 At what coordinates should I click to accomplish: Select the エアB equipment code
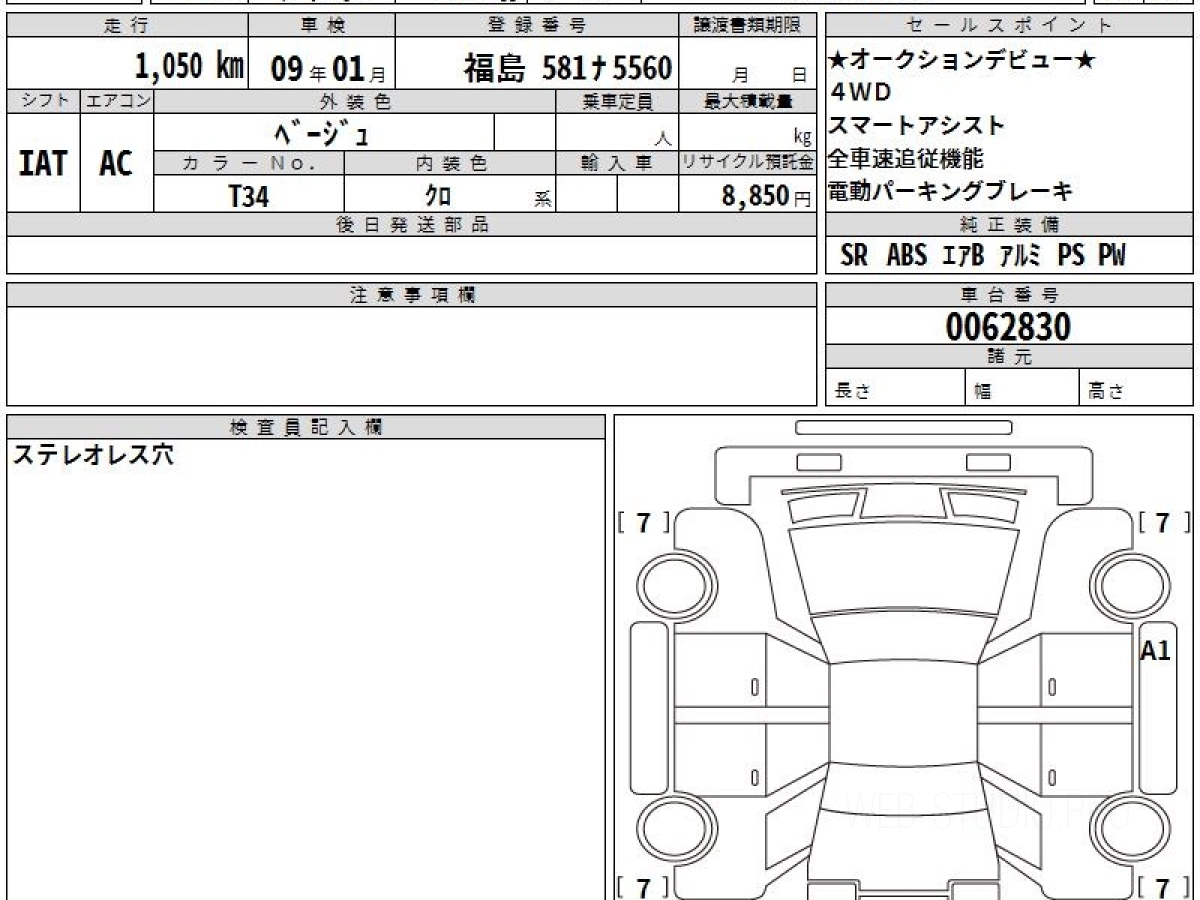coord(964,256)
